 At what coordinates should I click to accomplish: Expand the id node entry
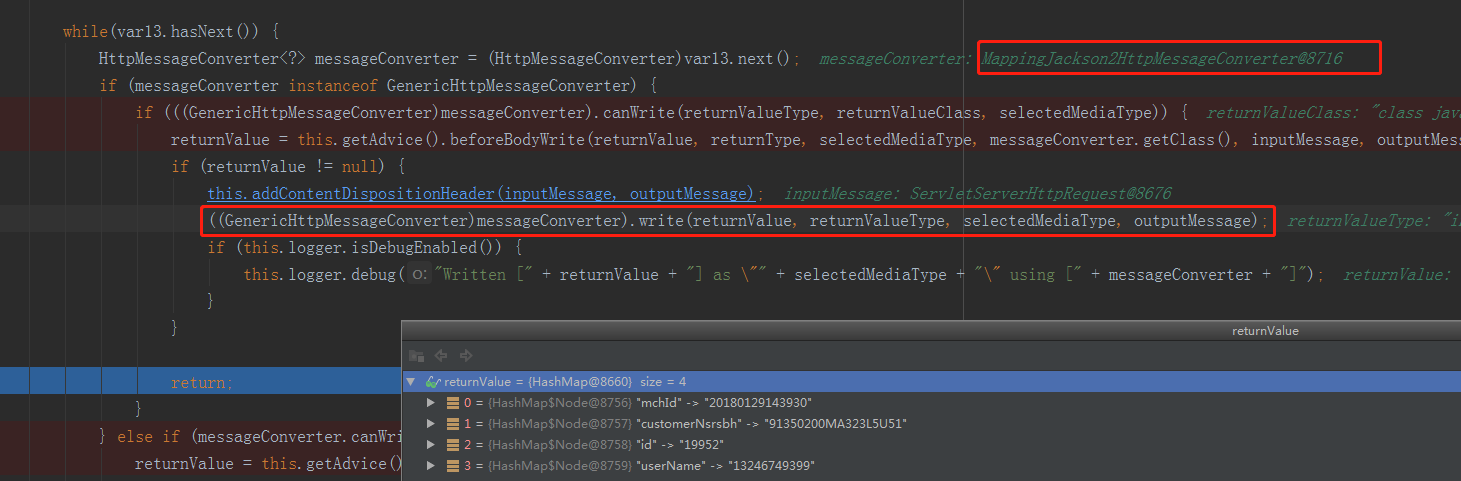click(x=431, y=444)
